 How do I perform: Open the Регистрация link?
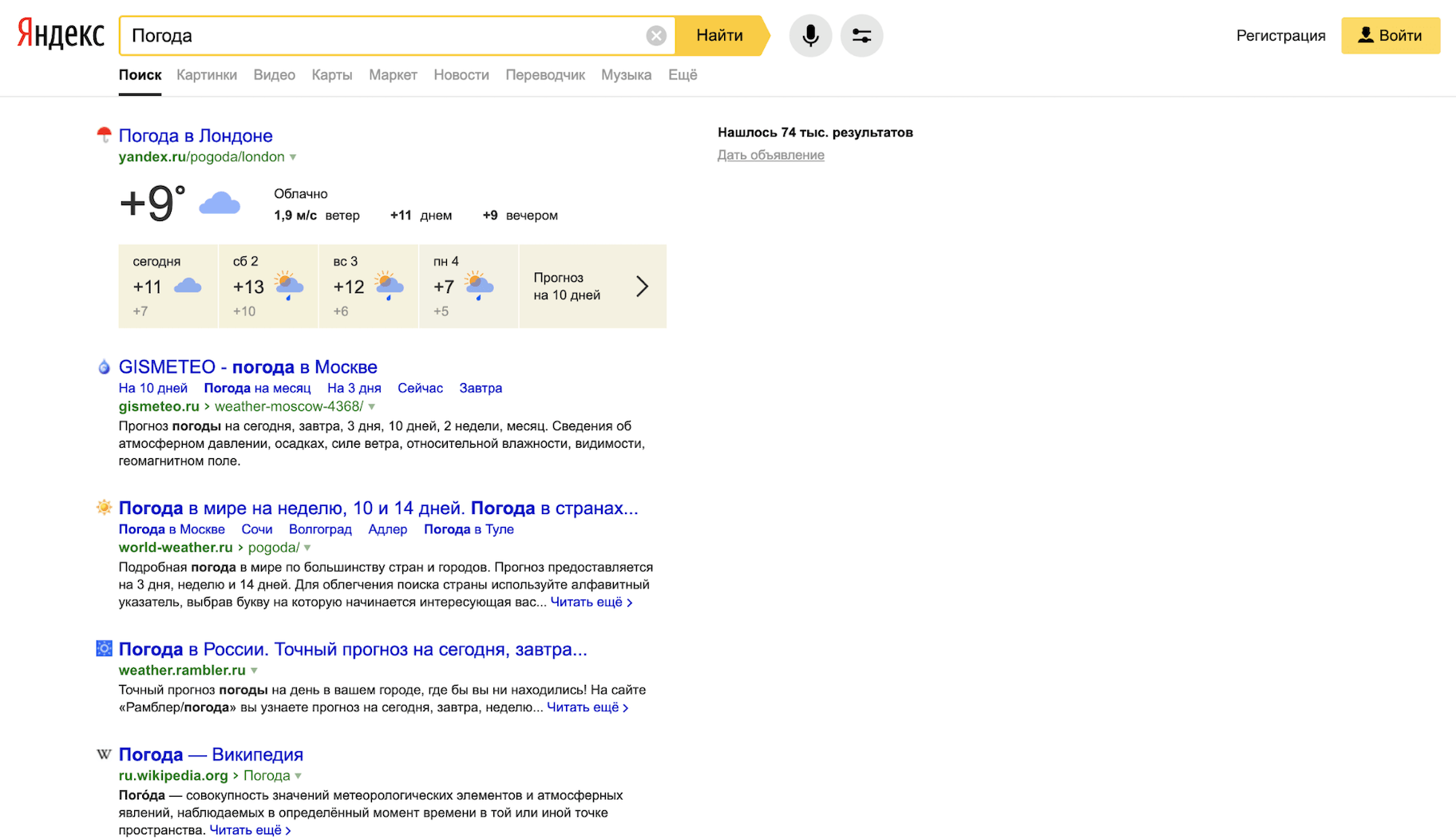click(1280, 36)
